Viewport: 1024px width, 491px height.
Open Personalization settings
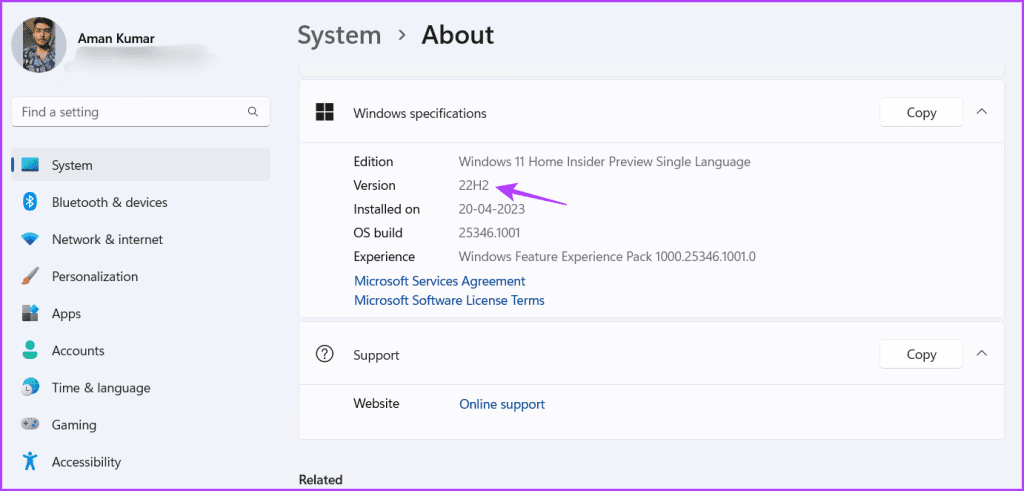point(141,276)
